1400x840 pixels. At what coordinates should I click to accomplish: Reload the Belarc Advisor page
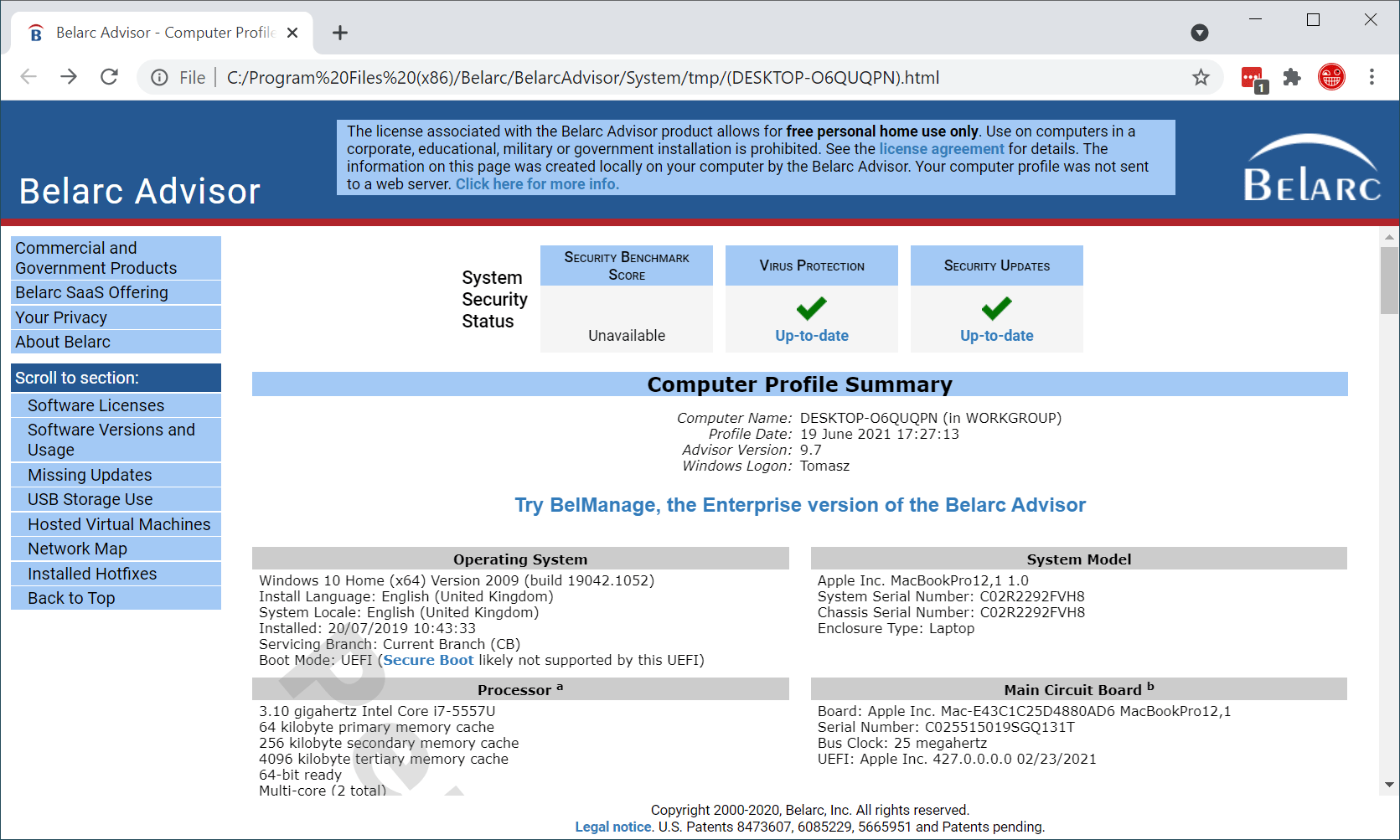click(109, 77)
